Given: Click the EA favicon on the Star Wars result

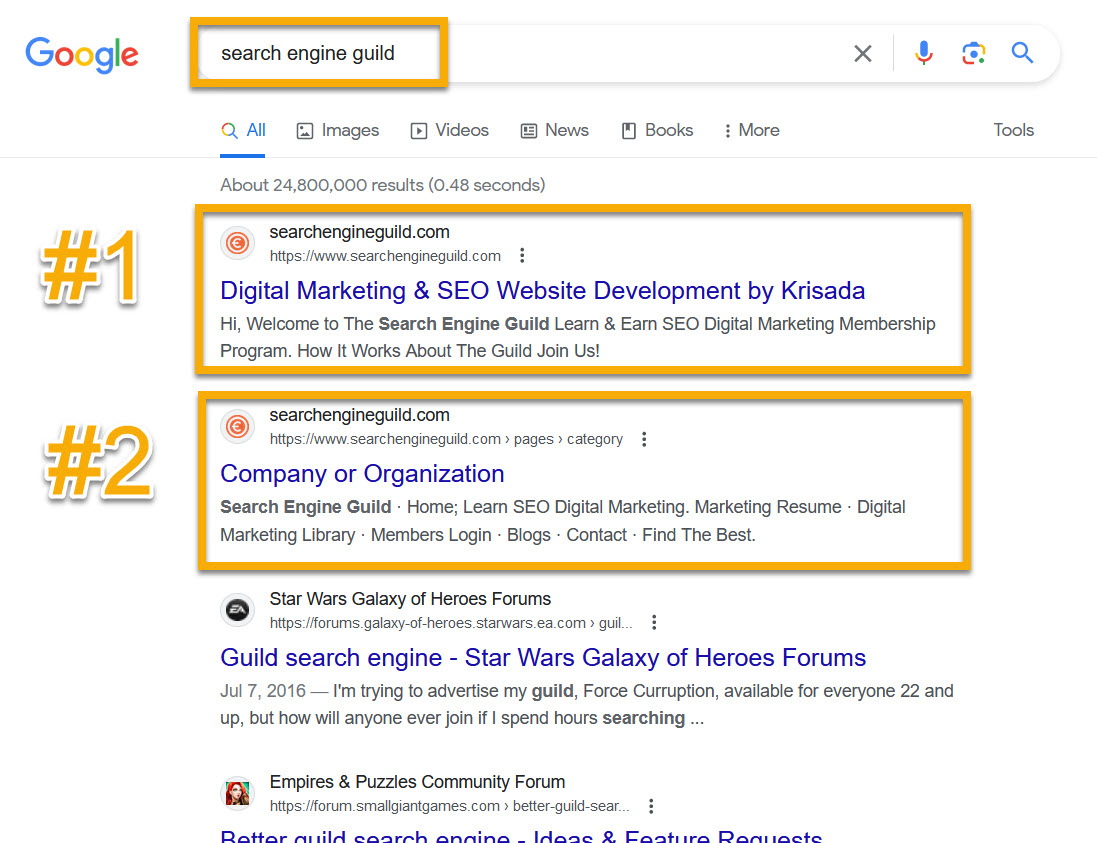Looking at the screenshot, I should click(237, 609).
